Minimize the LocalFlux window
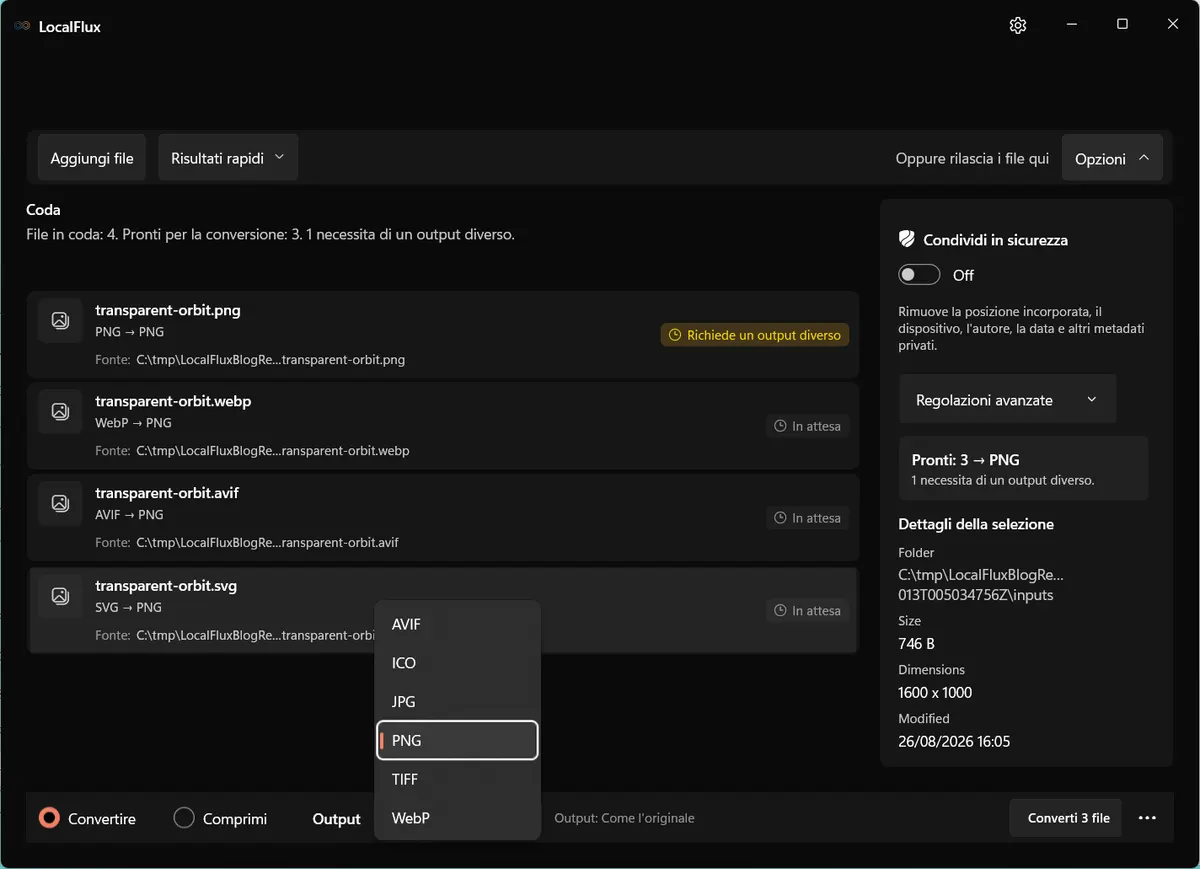1200x869 pixels. (x=1071, y=25)
